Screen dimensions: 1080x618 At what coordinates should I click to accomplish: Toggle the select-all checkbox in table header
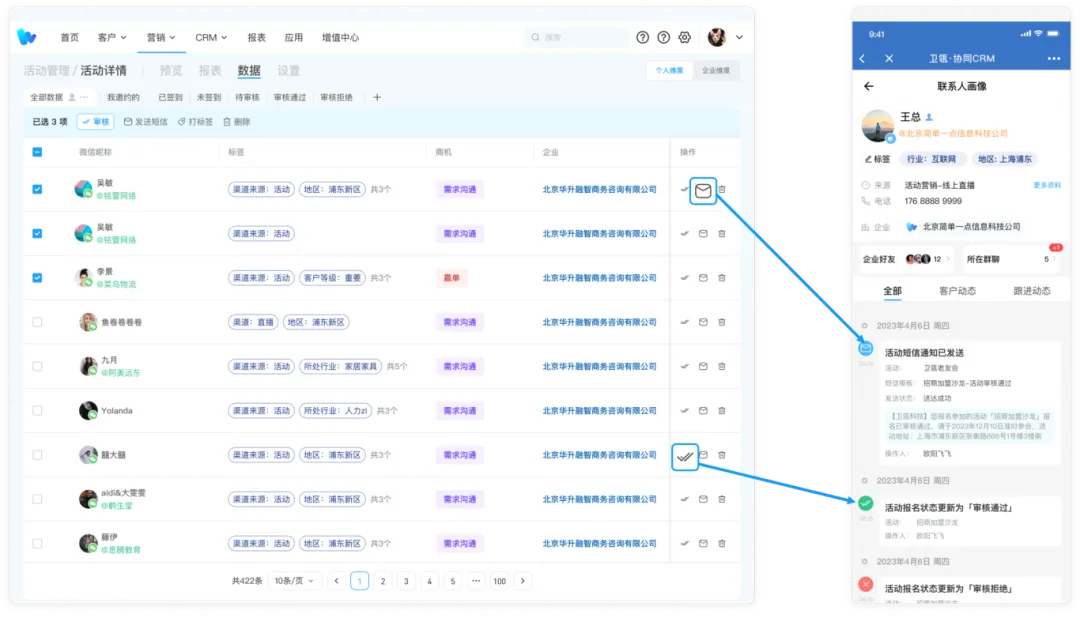tap(37, 152)
